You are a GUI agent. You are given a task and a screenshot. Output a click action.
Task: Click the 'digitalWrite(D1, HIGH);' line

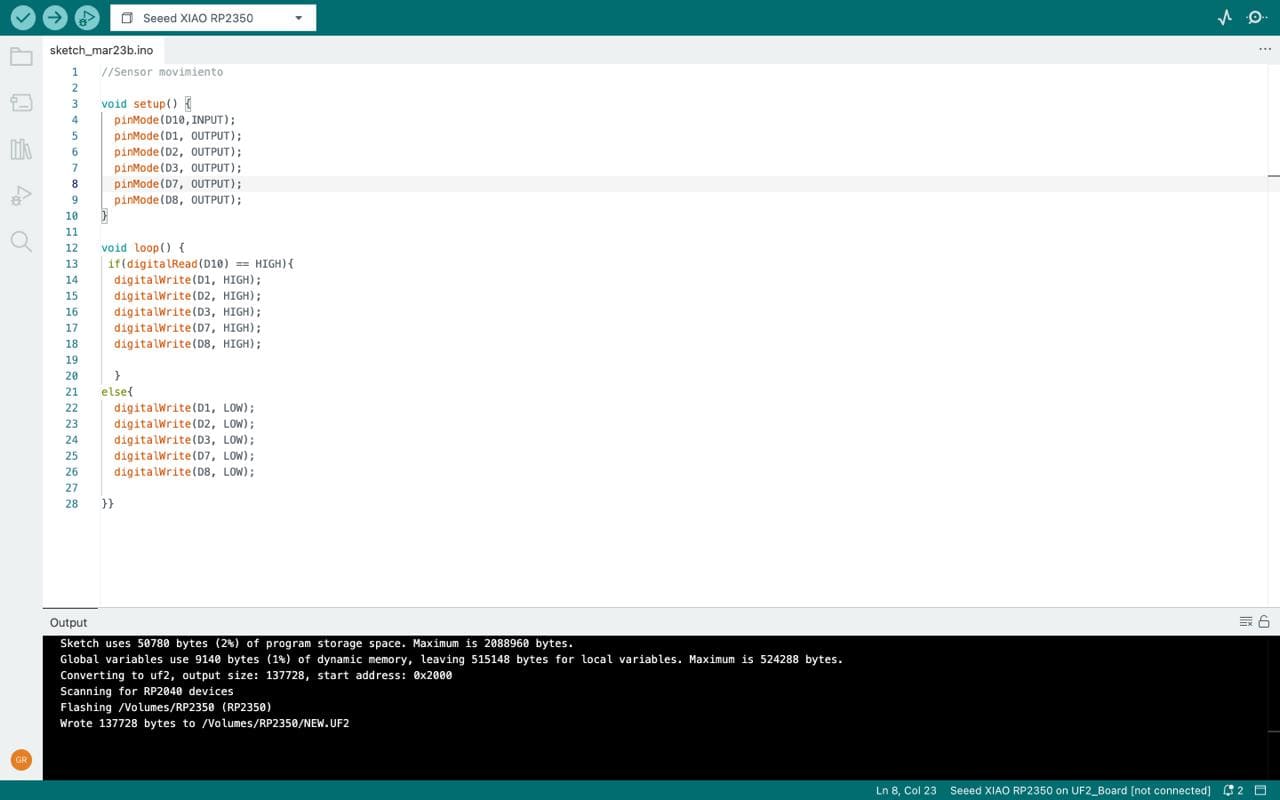point(187,280)
